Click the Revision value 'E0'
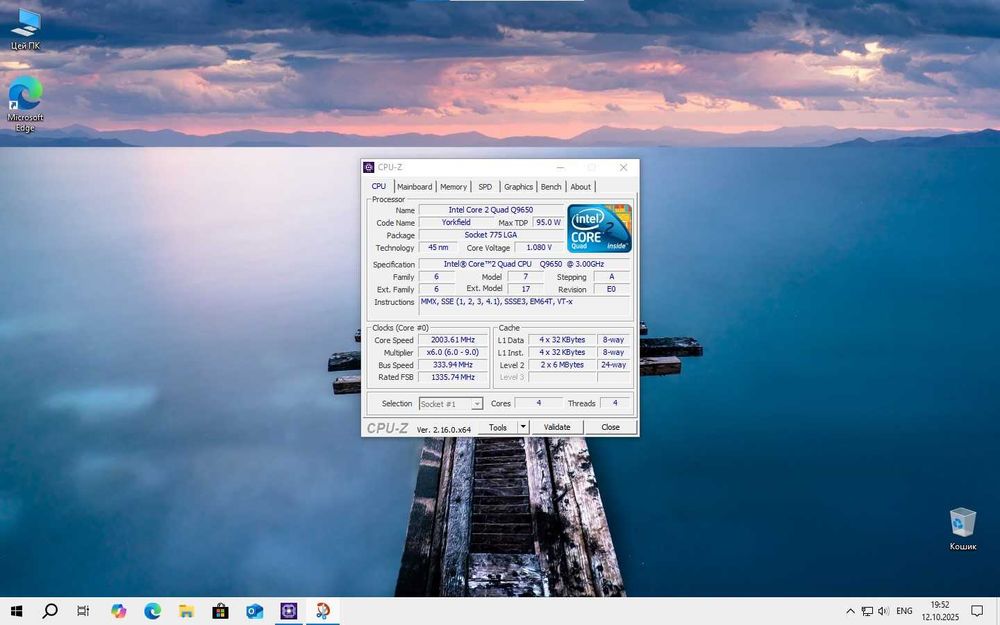 coord(612,289)
